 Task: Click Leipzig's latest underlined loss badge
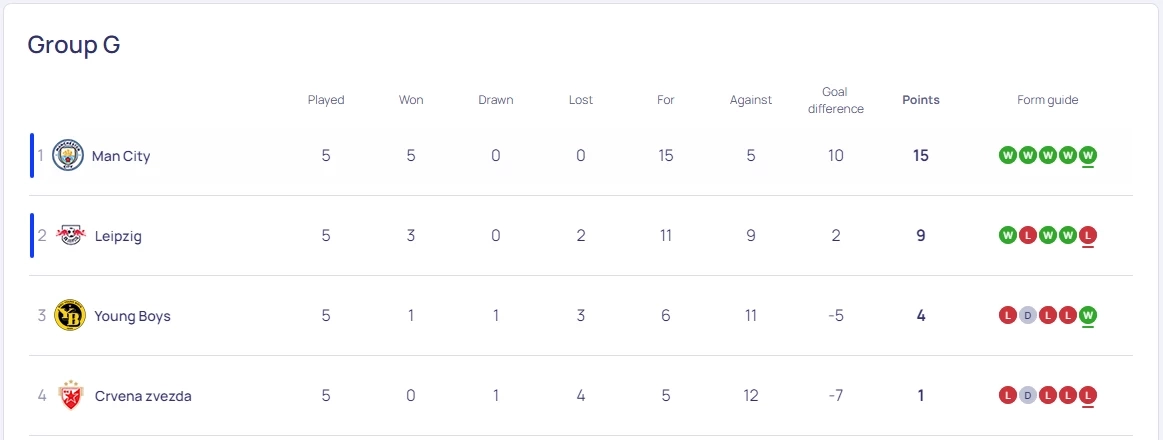[1088, 235]
